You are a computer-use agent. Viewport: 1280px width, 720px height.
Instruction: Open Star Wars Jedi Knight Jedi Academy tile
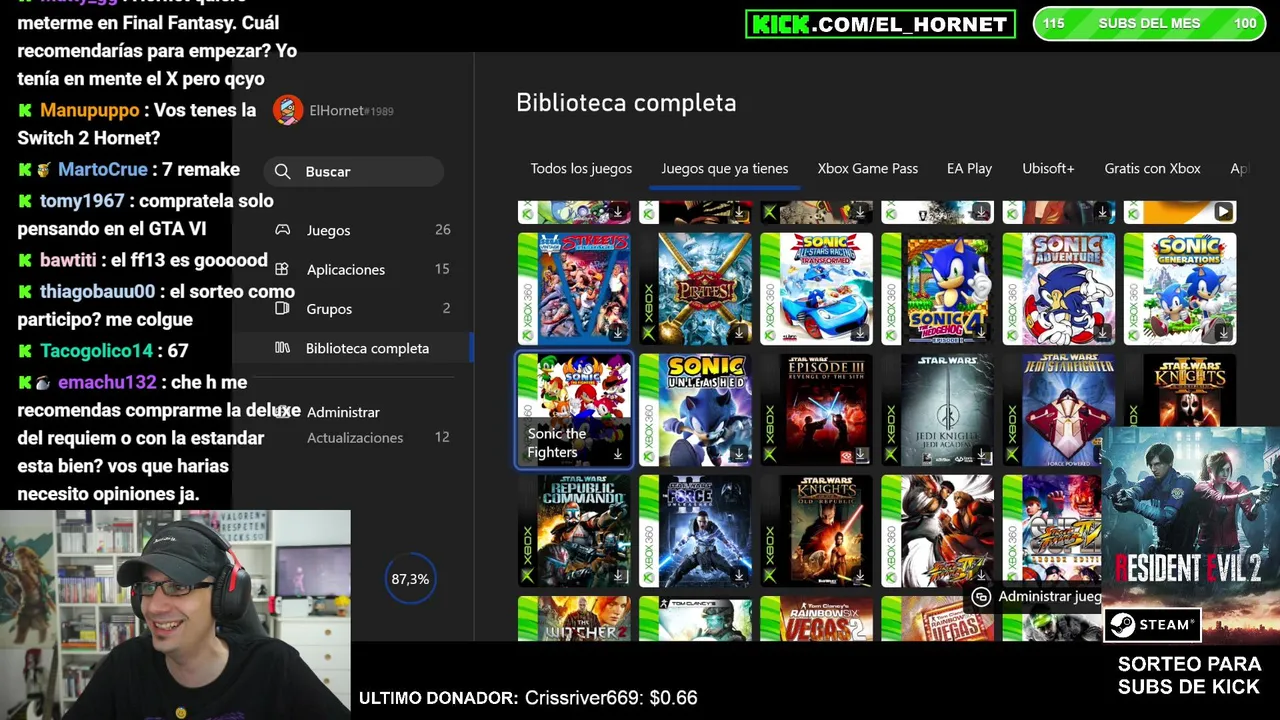(x=938, y=410)
